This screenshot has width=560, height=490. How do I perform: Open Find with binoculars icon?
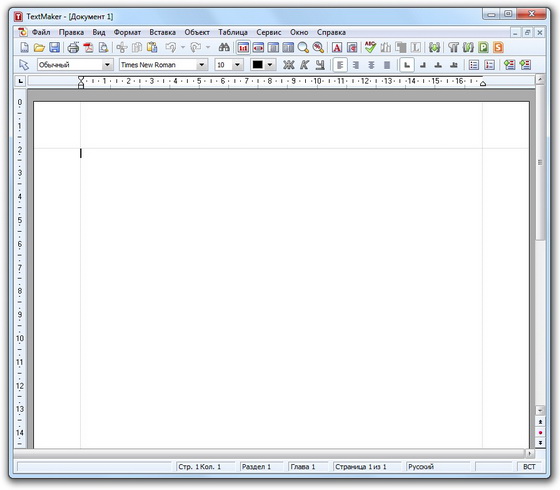click(224, 47)
